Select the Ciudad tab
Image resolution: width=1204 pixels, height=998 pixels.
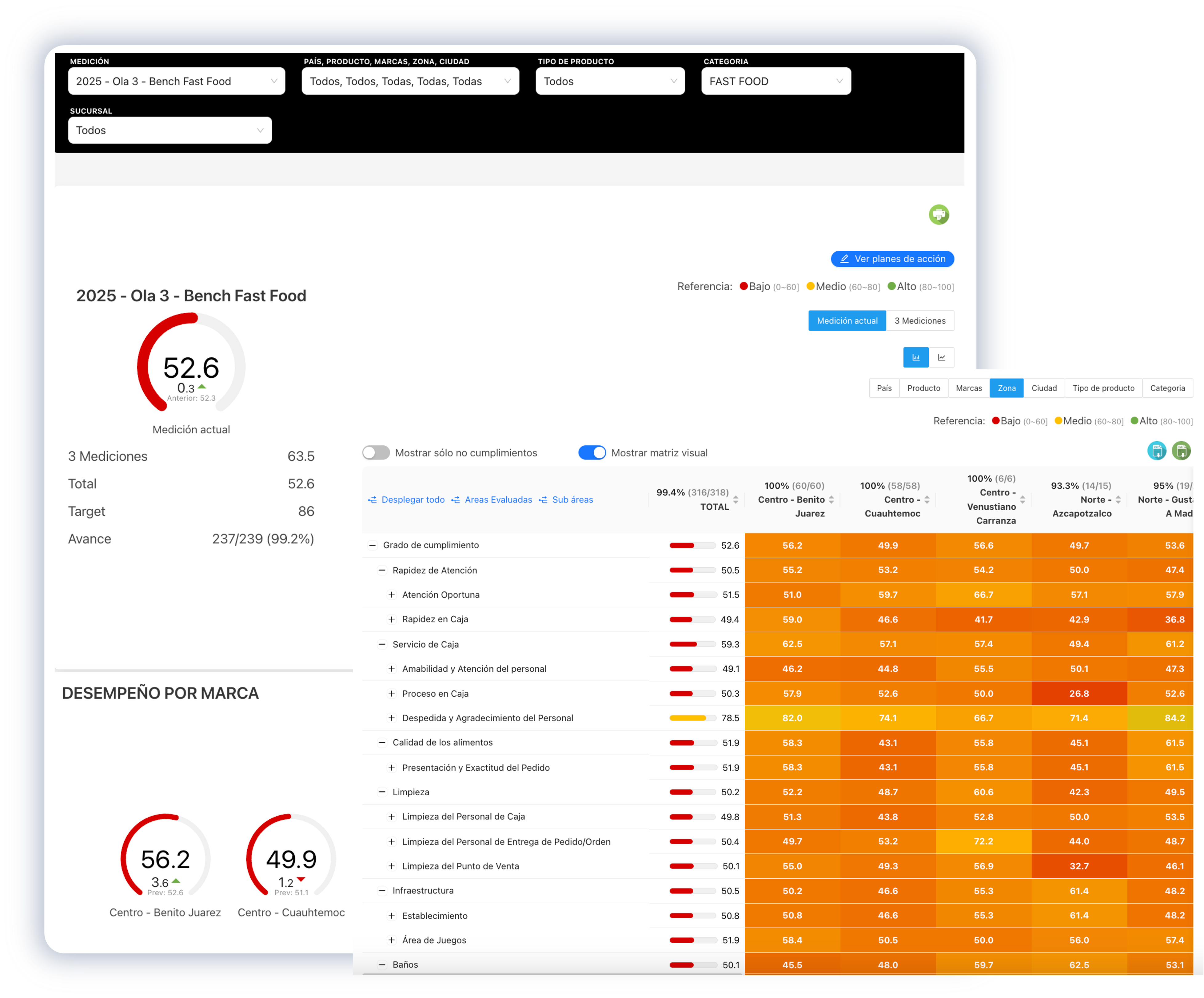pos(1044,388)
